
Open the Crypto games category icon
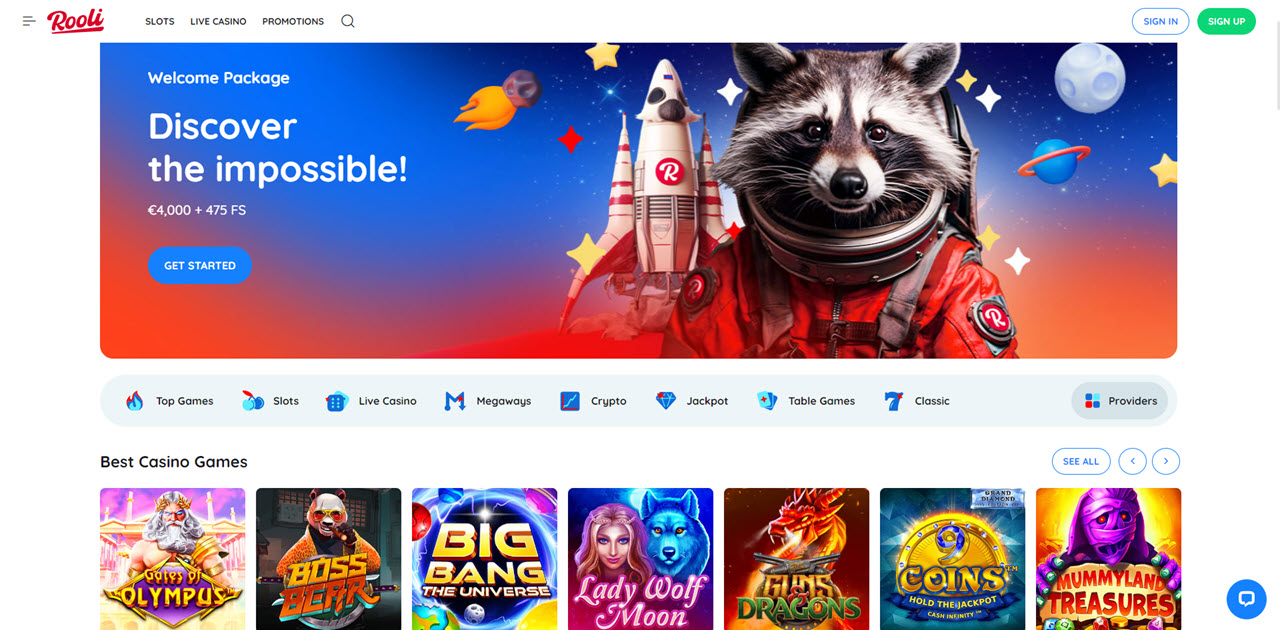pyautogui.click(x=570, y=400)
